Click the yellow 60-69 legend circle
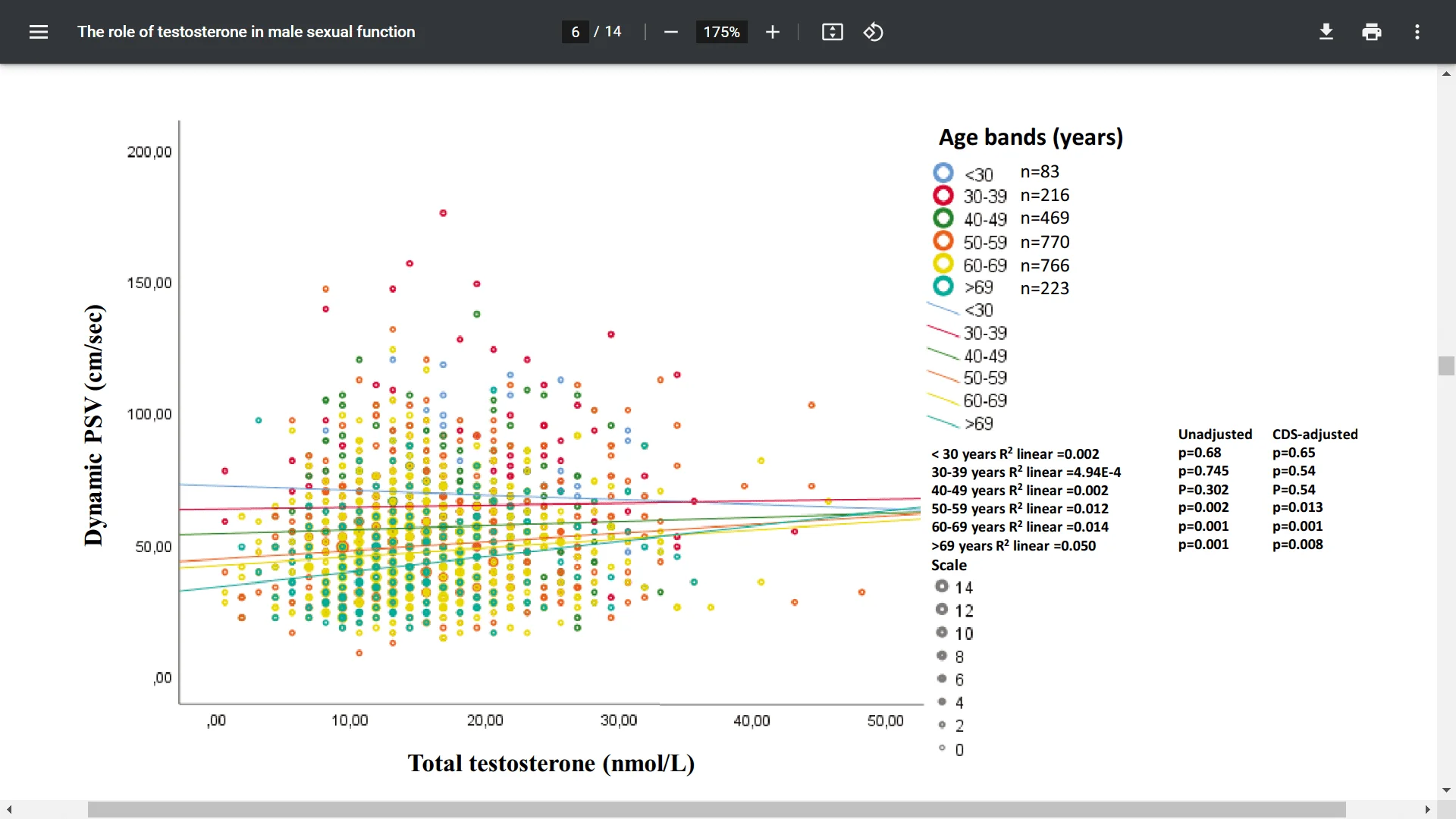The image size is (1456, 819). pos(943,264)
